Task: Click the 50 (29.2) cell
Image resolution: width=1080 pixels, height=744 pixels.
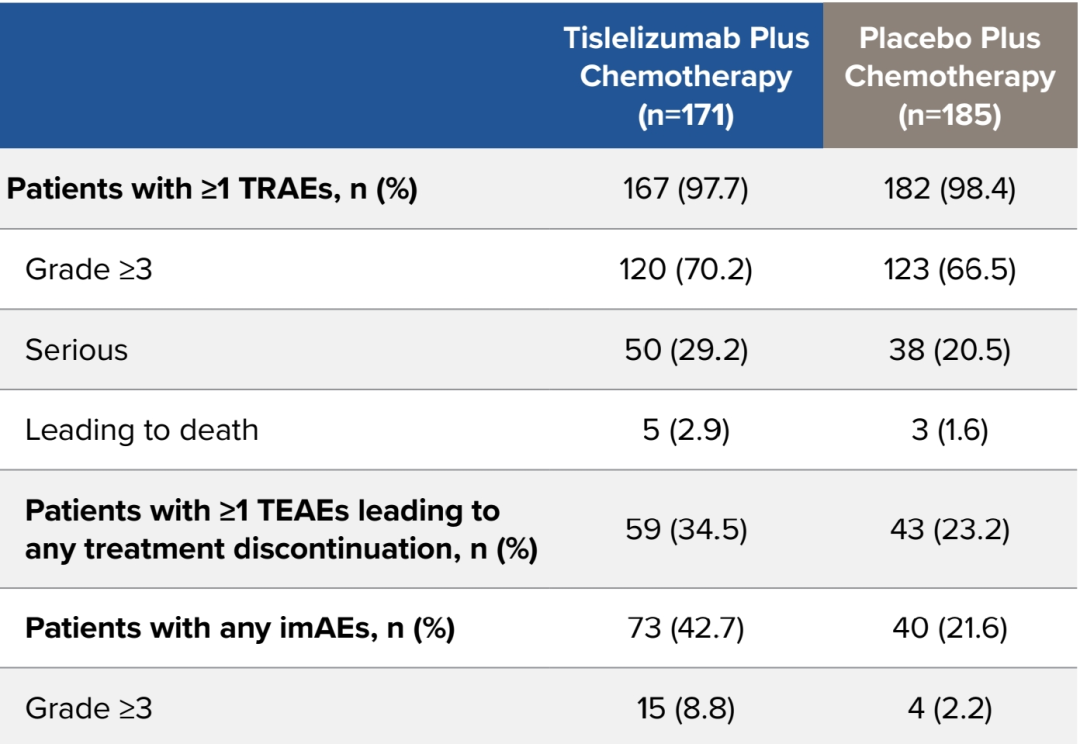Action: tap(686, 350)
